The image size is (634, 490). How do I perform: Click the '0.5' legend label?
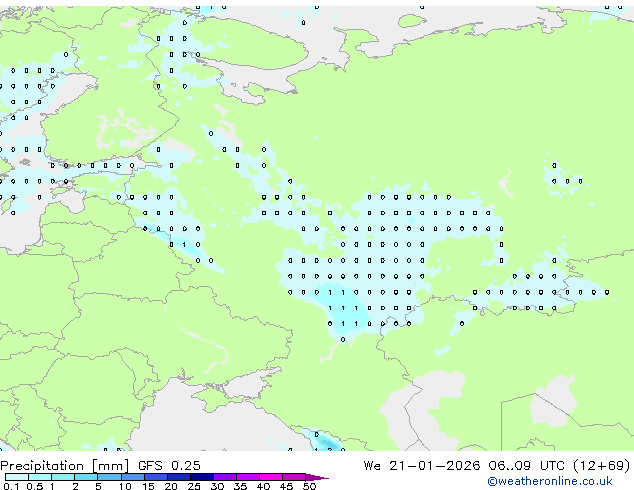(35, 486)
